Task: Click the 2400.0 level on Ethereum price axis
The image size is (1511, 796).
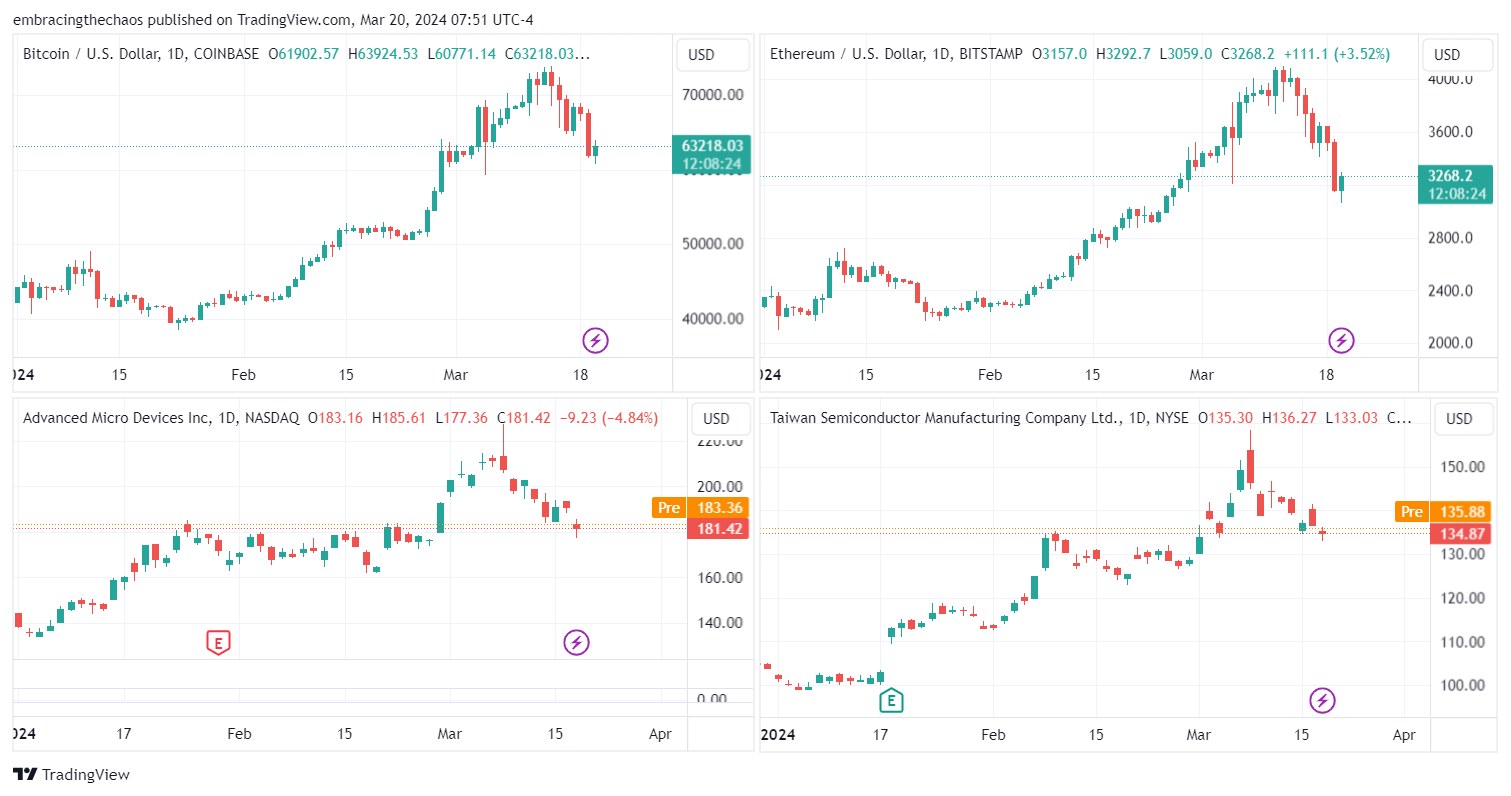Action: click(1451, 291)
